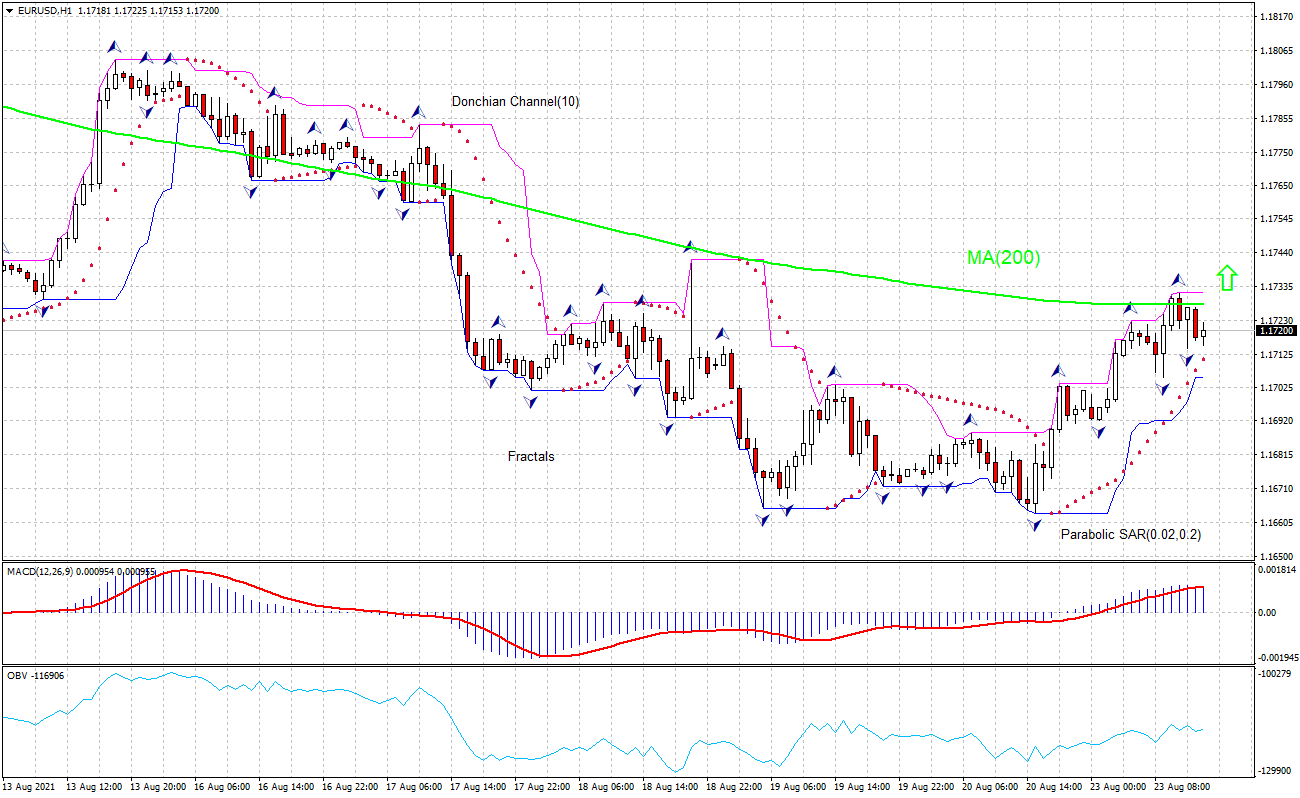This screenshot has height=798, width=1300.
Task: Click price axis value 1.18170
Action: point(1276,17)
